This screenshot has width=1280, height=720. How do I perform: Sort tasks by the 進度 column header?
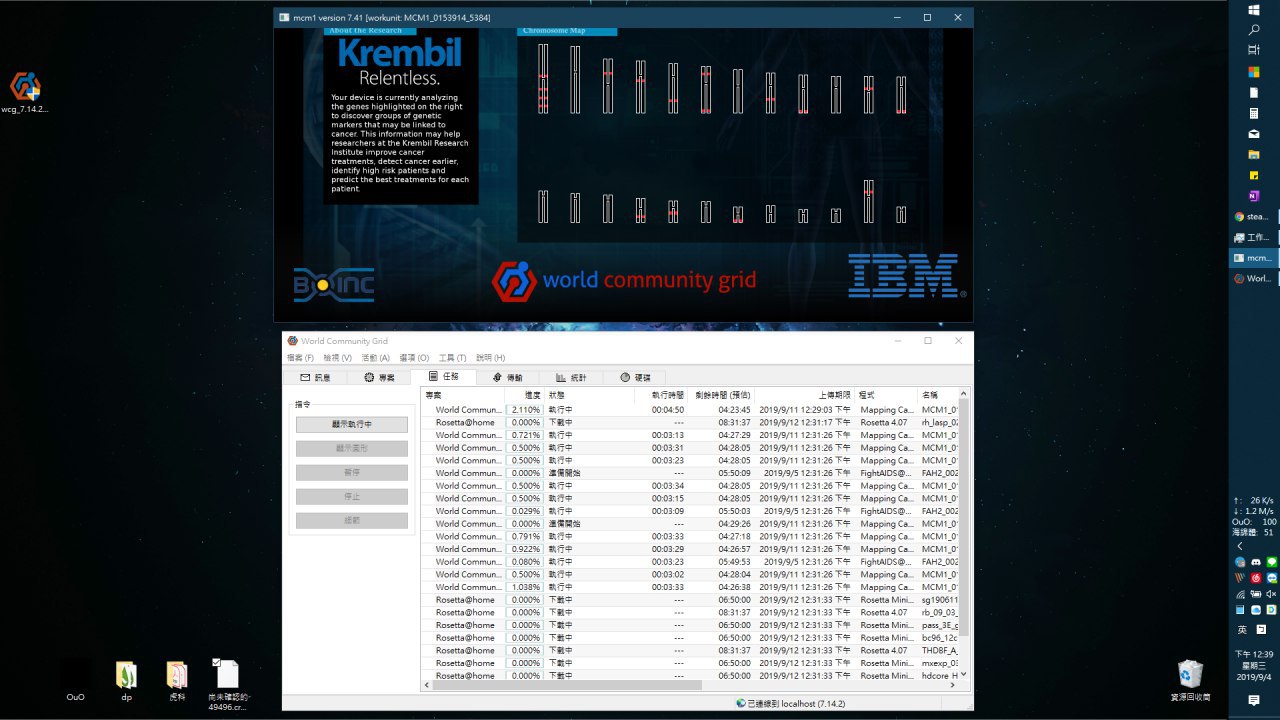525,396
